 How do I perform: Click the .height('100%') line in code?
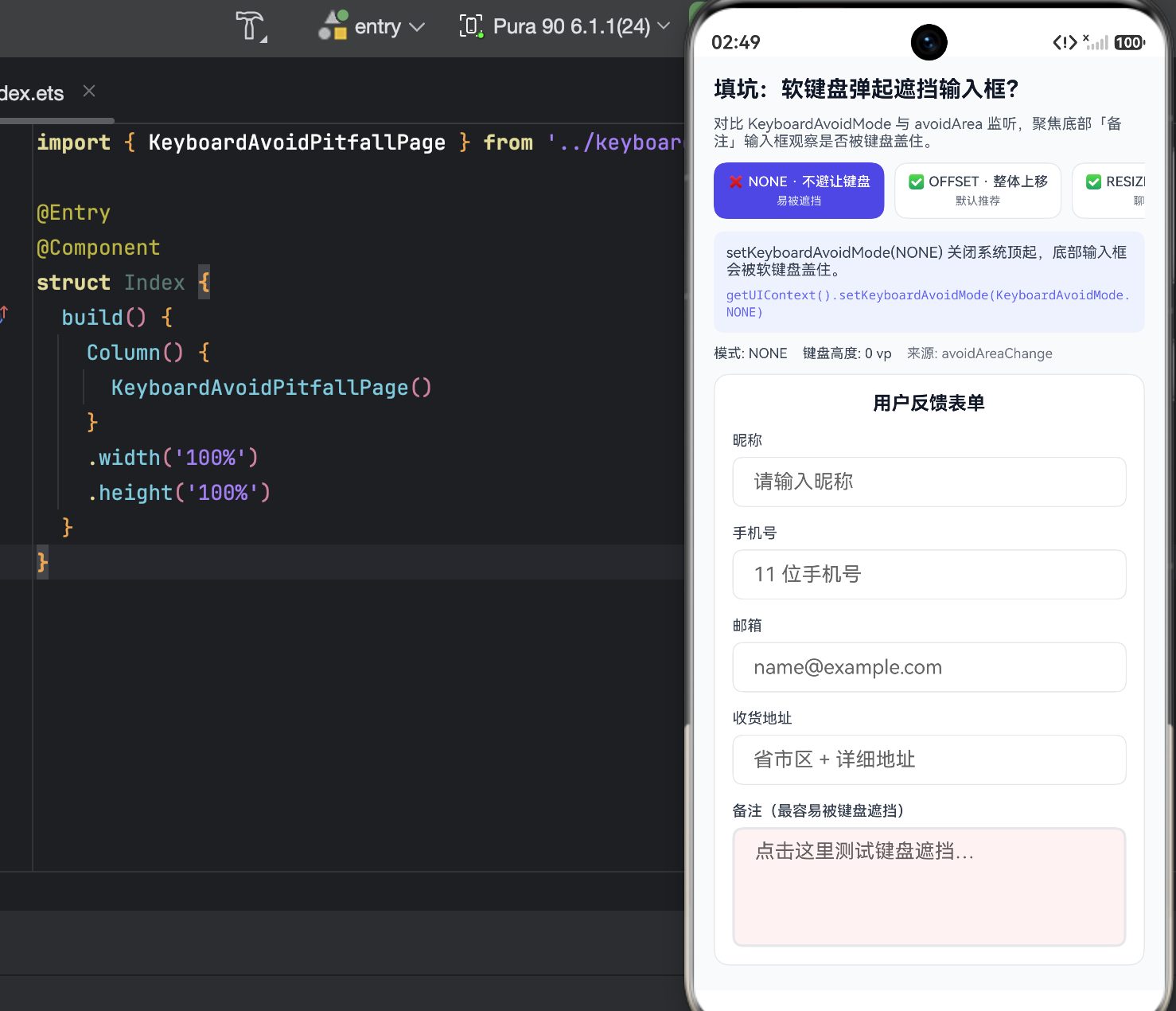[x=179, y=493]
